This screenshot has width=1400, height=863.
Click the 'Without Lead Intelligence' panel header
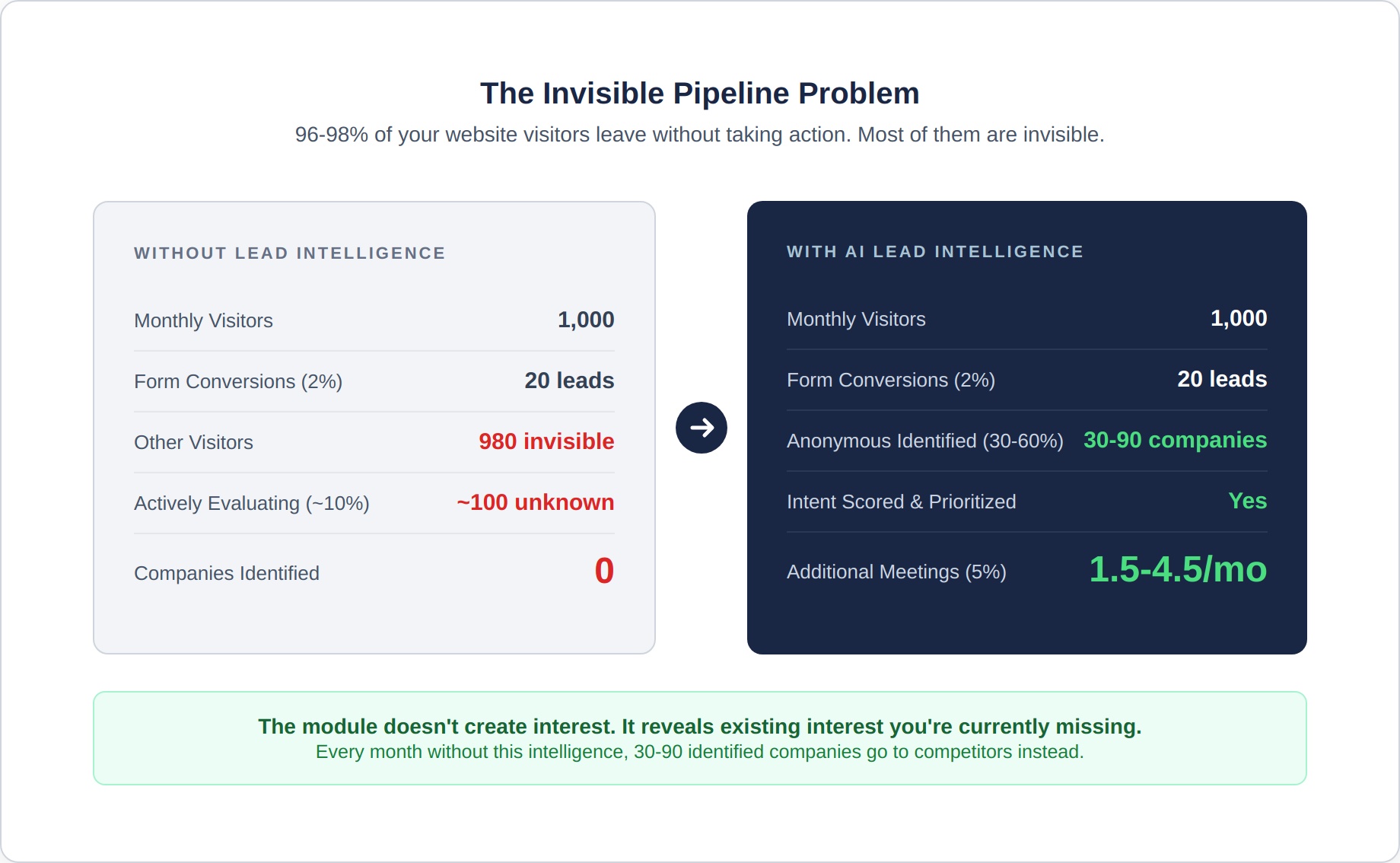pos(289,253)
